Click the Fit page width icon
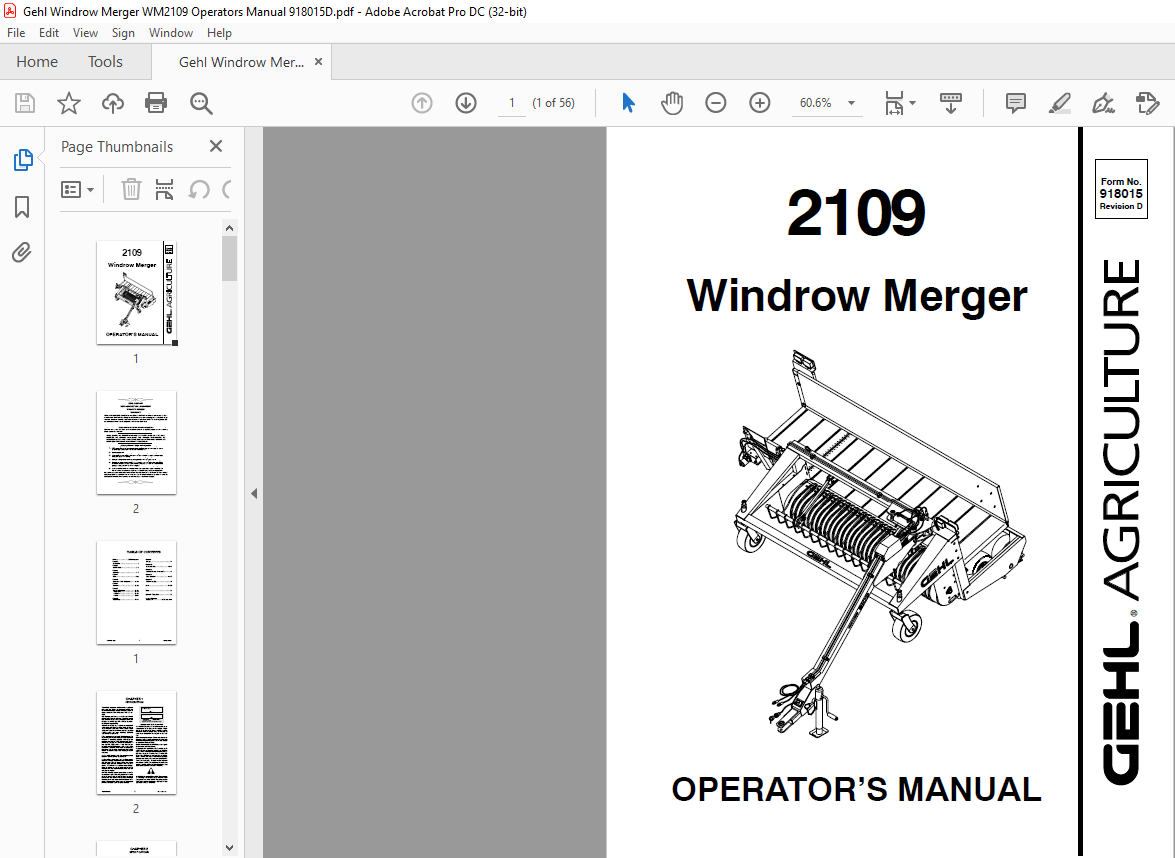Image resolution: width=1175 pixels, height=858 pixels. [893, 103]
